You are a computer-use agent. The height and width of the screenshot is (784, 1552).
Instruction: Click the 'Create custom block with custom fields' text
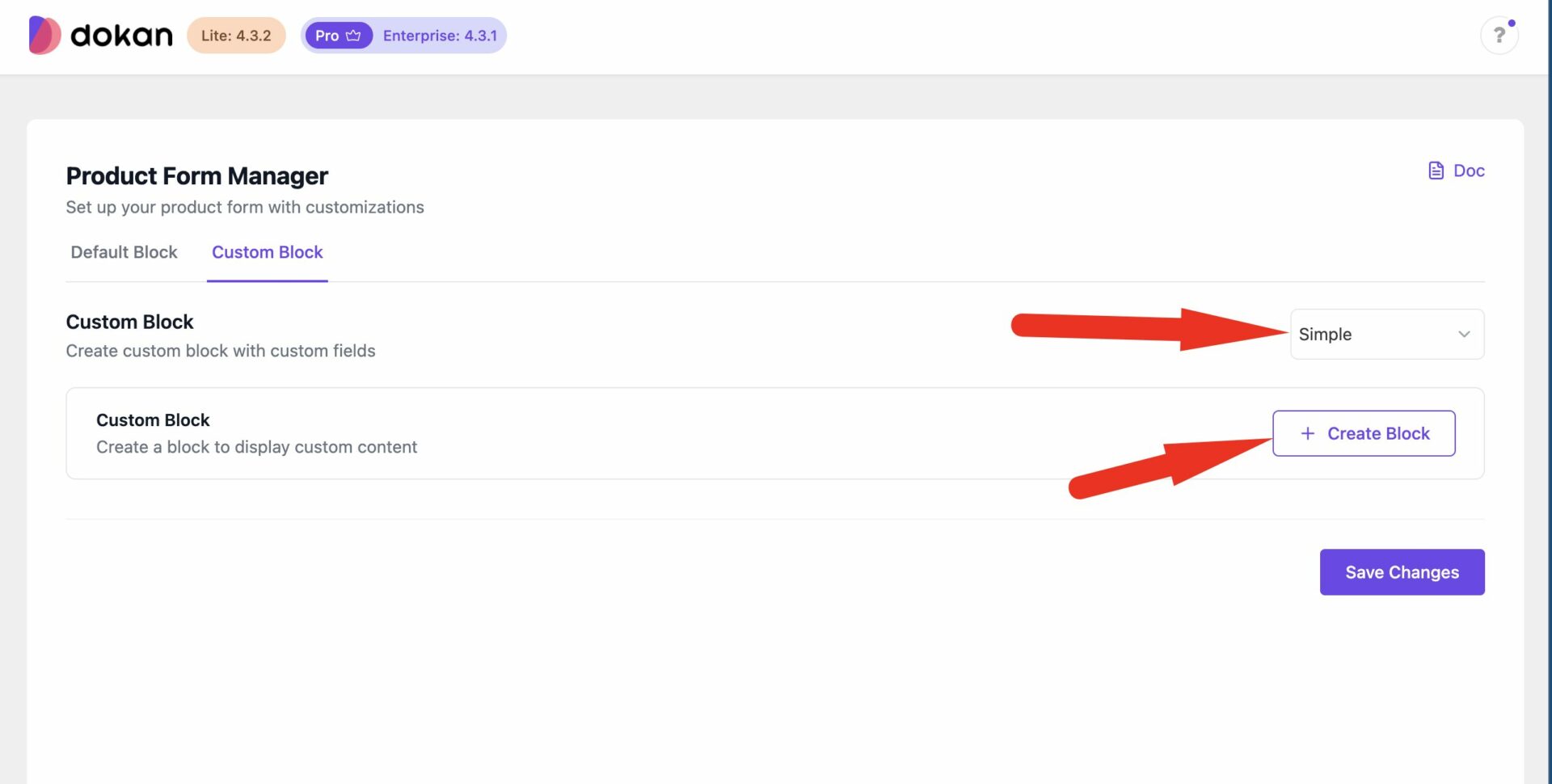pos(220,351)
